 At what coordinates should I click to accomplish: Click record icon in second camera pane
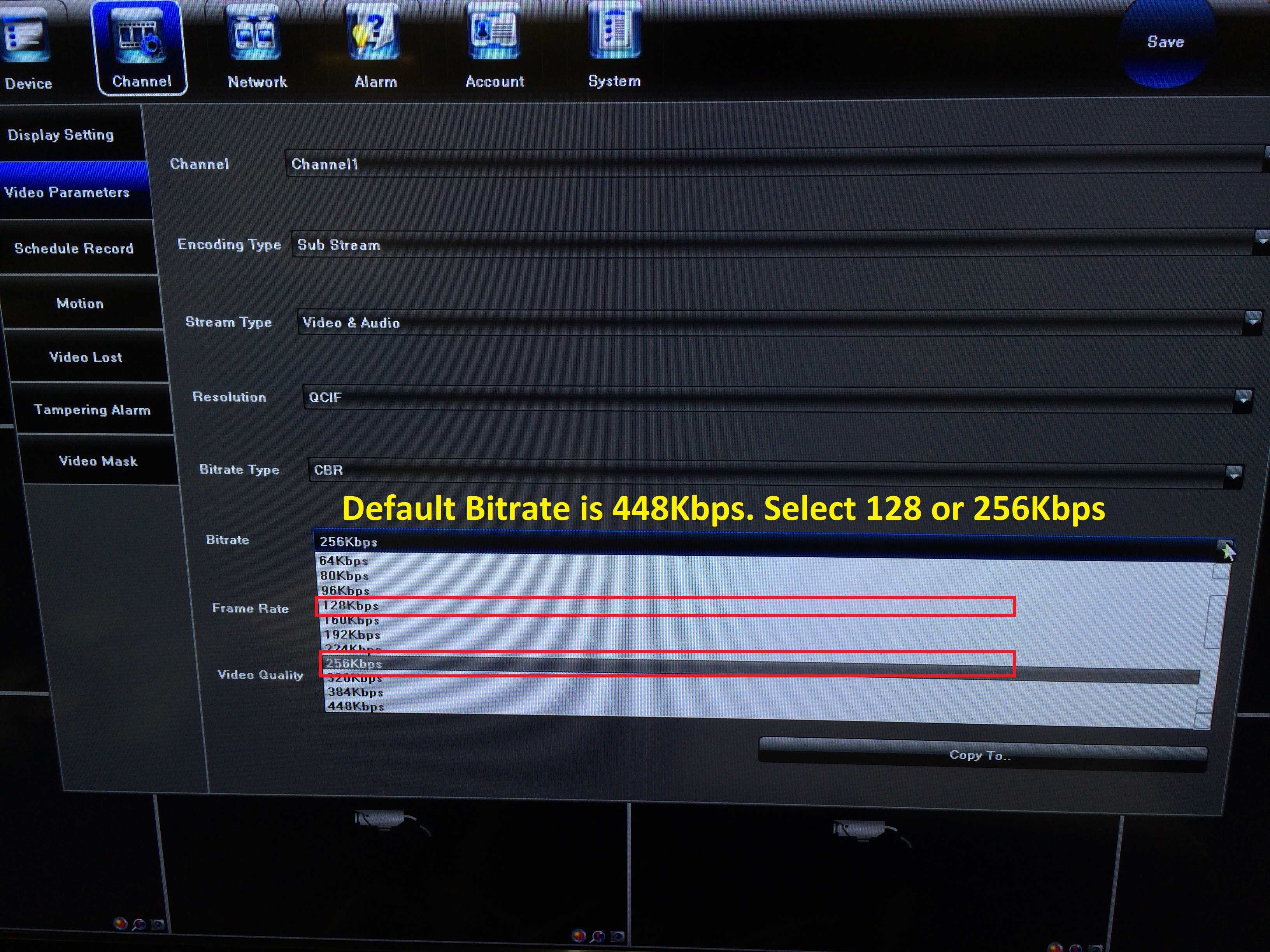579,935
